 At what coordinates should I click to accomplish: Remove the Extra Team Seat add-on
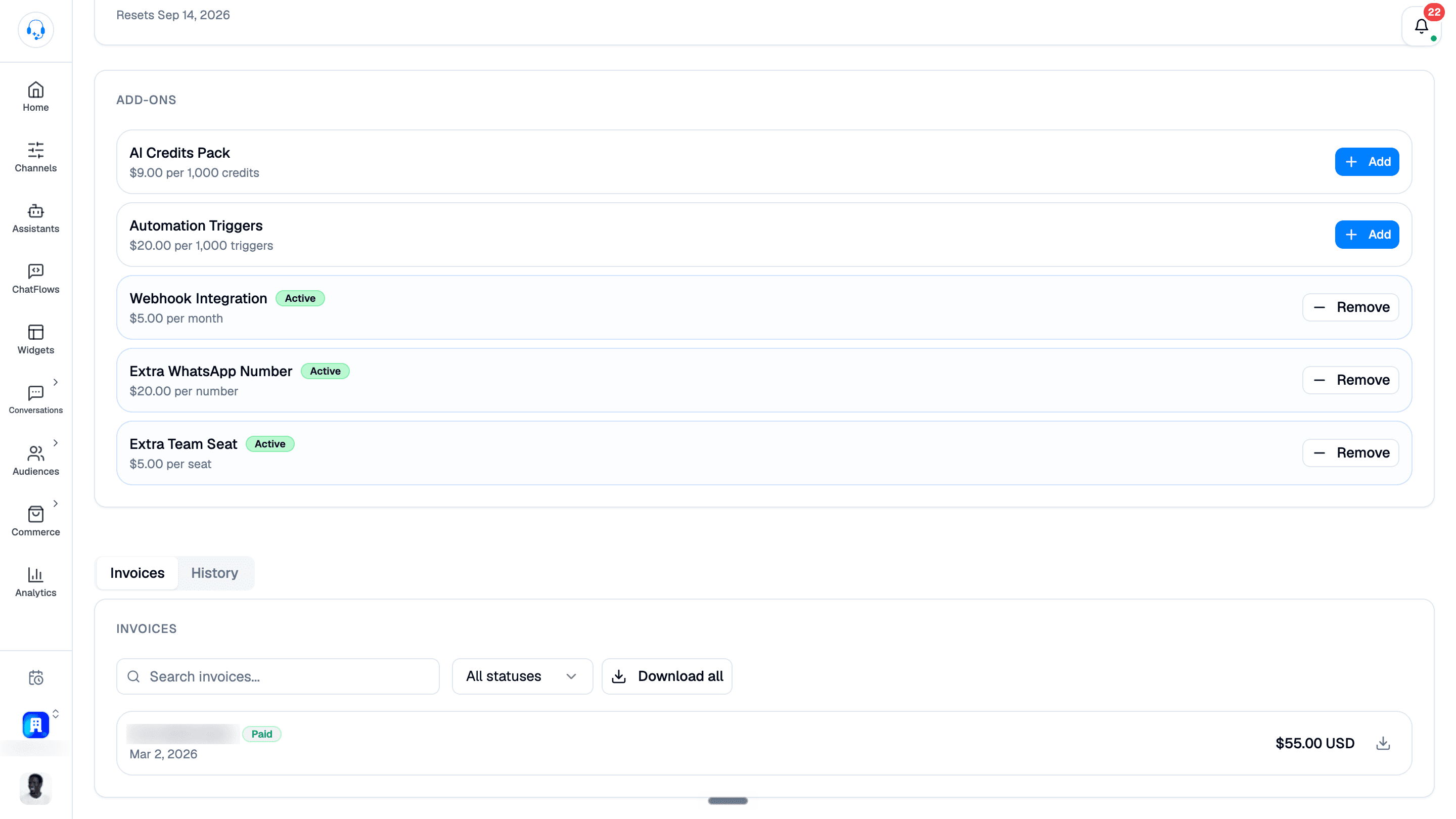pos(1350,453)
